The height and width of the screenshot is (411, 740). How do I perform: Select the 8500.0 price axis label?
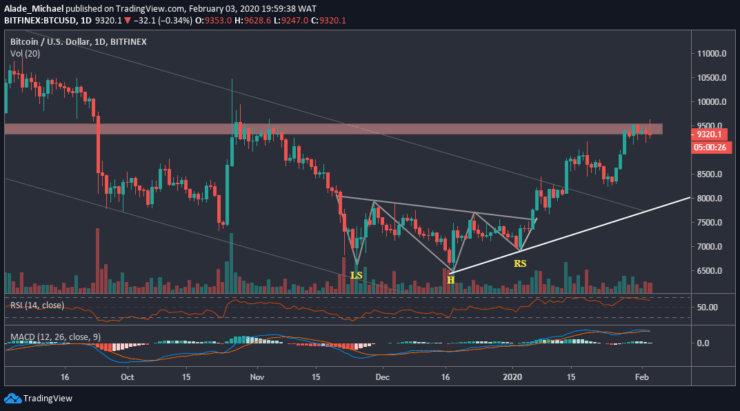click(709, 175)
